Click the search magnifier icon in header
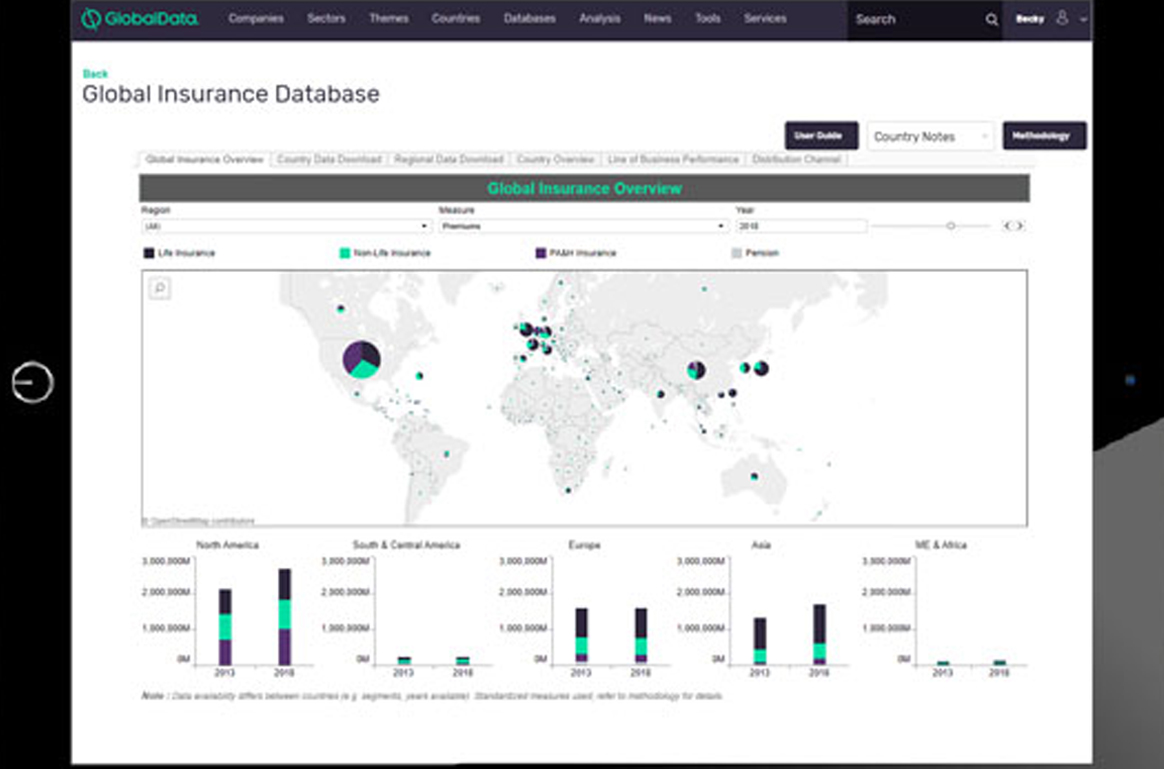Viewport: 1164px width, 769px height. pyautogui.click(x=992, y=20)
